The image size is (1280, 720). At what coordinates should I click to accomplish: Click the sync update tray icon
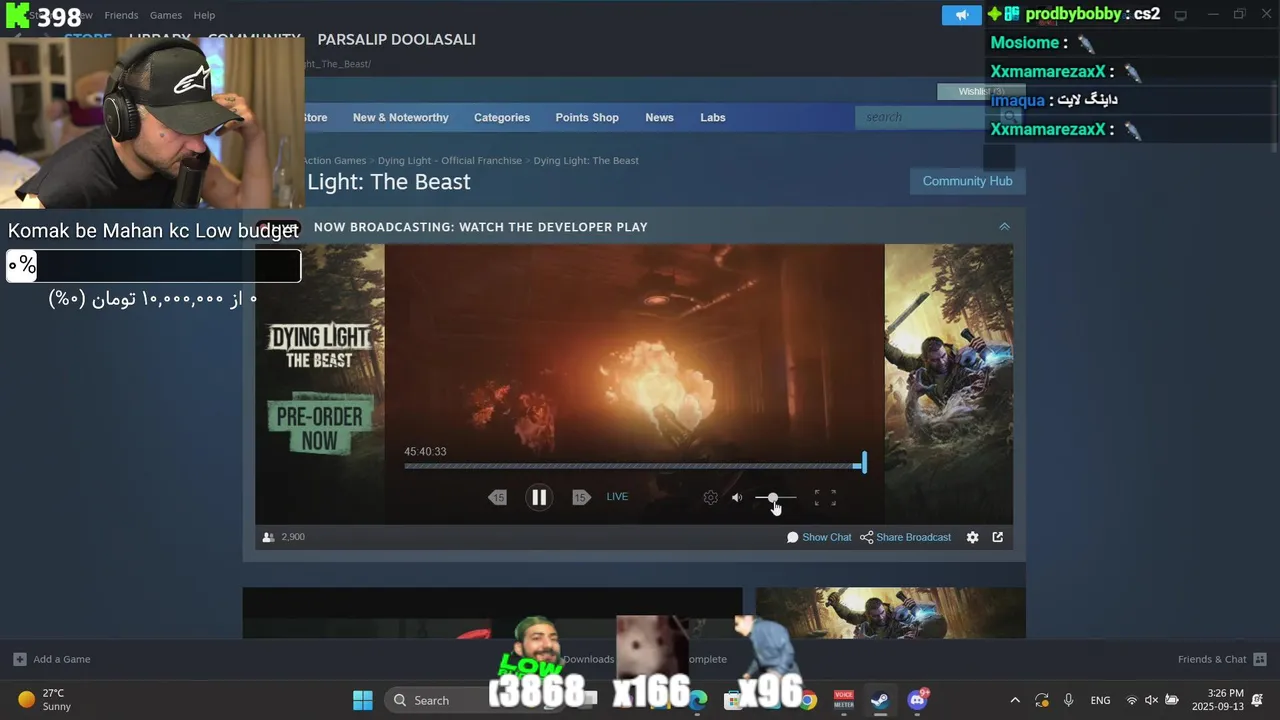tap(1042, 700)
